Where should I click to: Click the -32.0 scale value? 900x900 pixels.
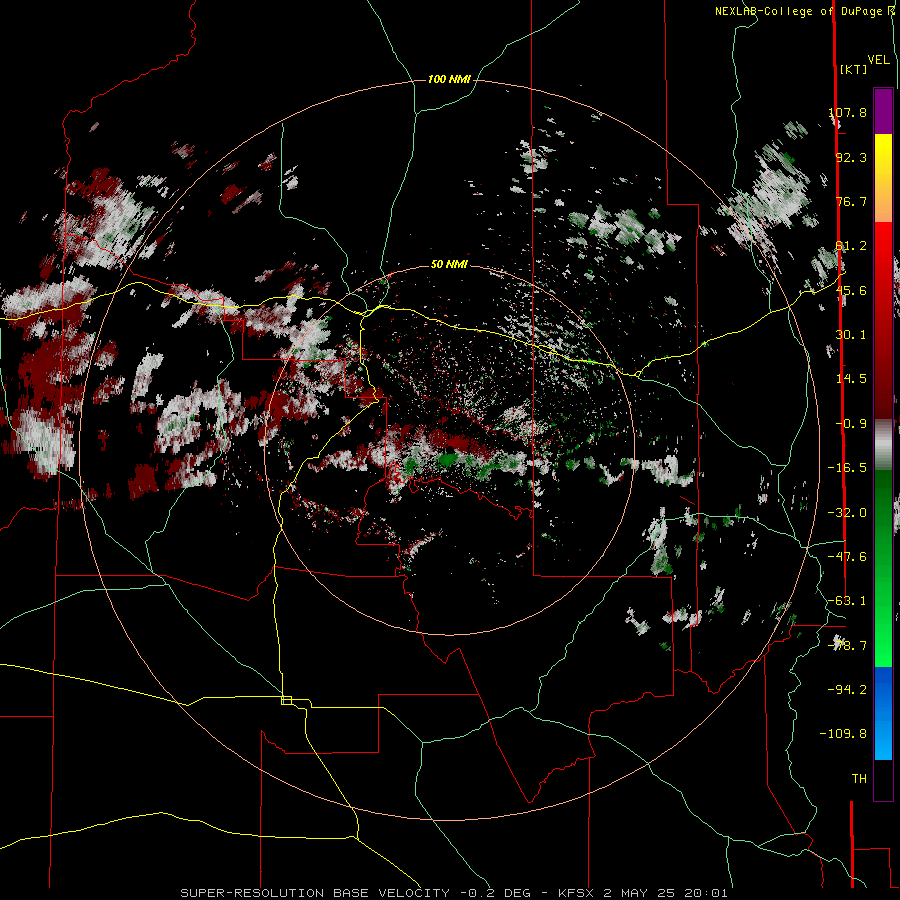click(x=847, y=513)
